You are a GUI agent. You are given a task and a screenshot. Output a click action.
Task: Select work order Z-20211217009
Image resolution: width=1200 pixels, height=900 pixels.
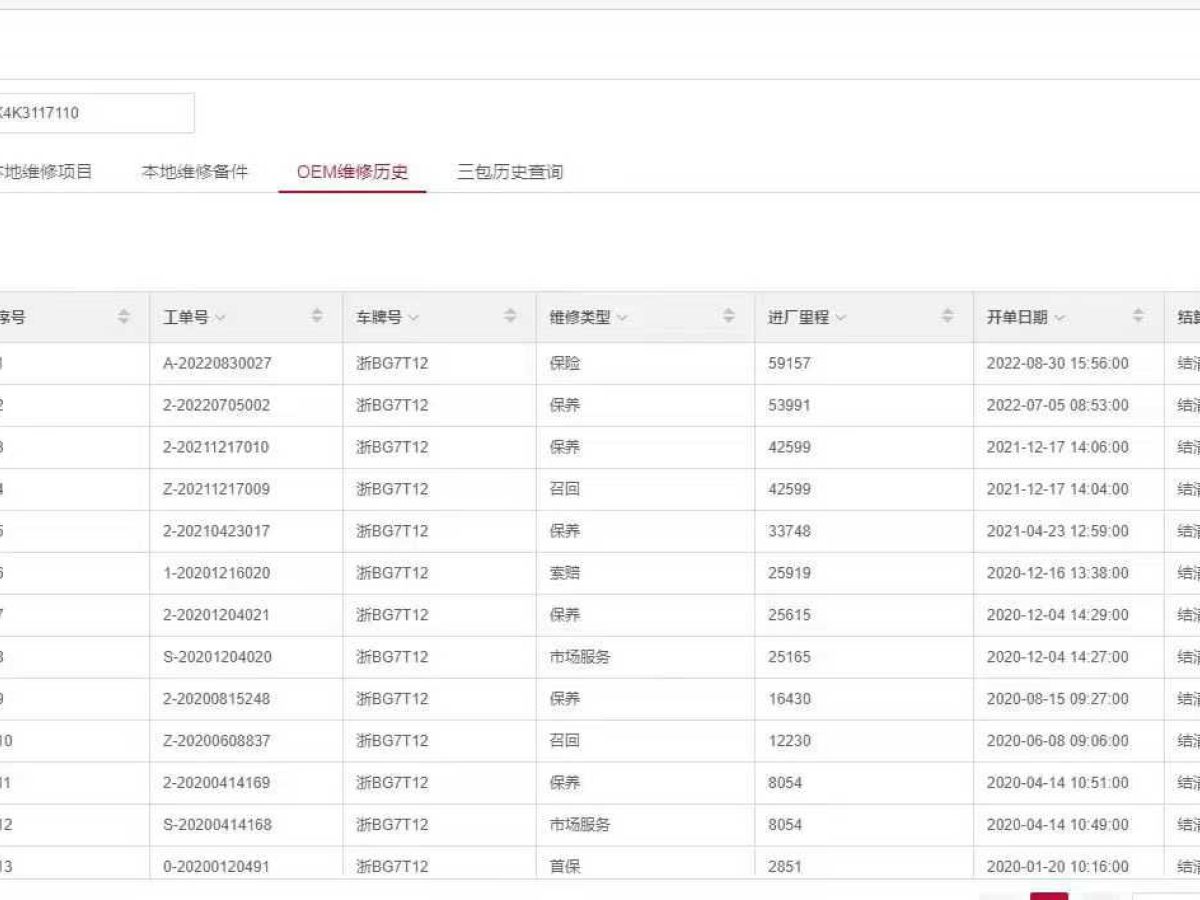click(x=216, y=489)
